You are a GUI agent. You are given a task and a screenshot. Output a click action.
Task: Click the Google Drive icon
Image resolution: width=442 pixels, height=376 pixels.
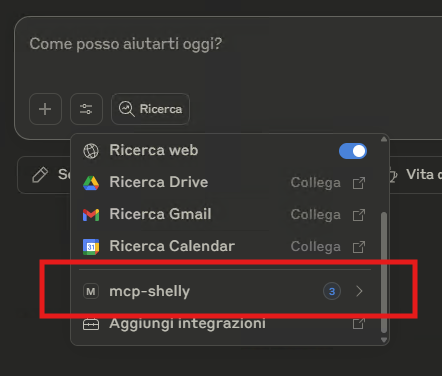[91, 183]
